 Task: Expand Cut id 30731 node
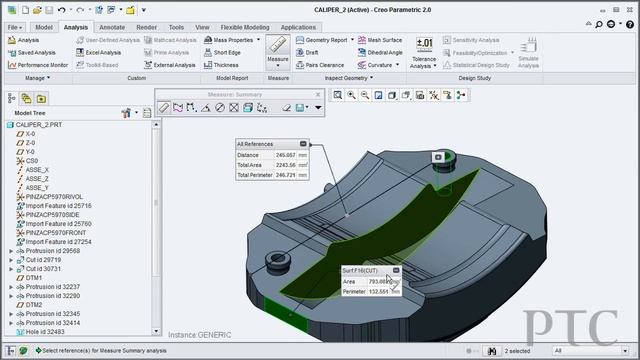pyautogui.click(x=11, y=269)
